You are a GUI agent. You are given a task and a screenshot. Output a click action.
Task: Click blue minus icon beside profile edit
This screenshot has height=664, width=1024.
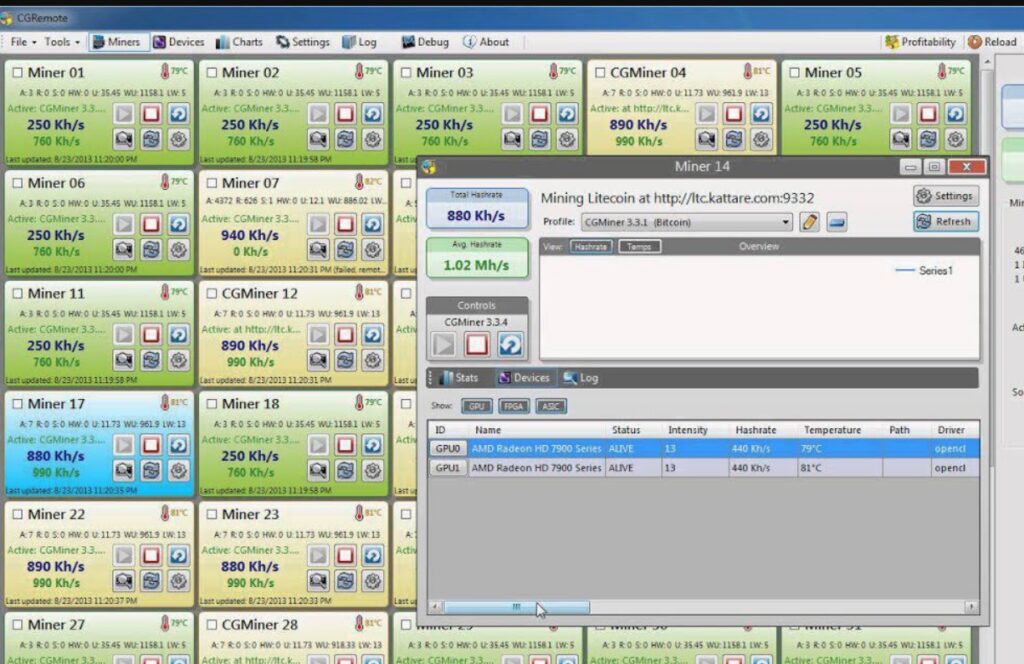837,222
